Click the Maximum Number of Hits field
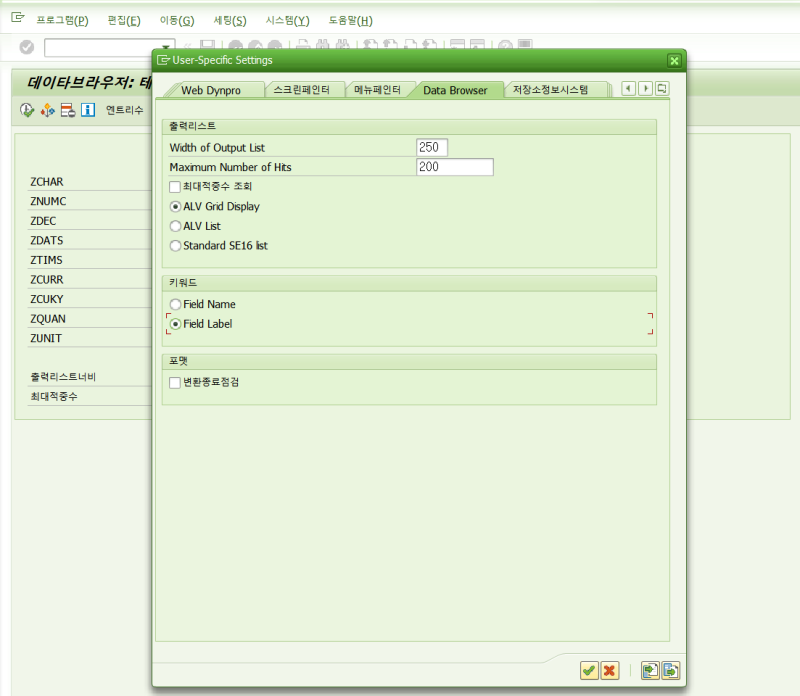This screenshot has width=800, height=696. coord(455,167)
